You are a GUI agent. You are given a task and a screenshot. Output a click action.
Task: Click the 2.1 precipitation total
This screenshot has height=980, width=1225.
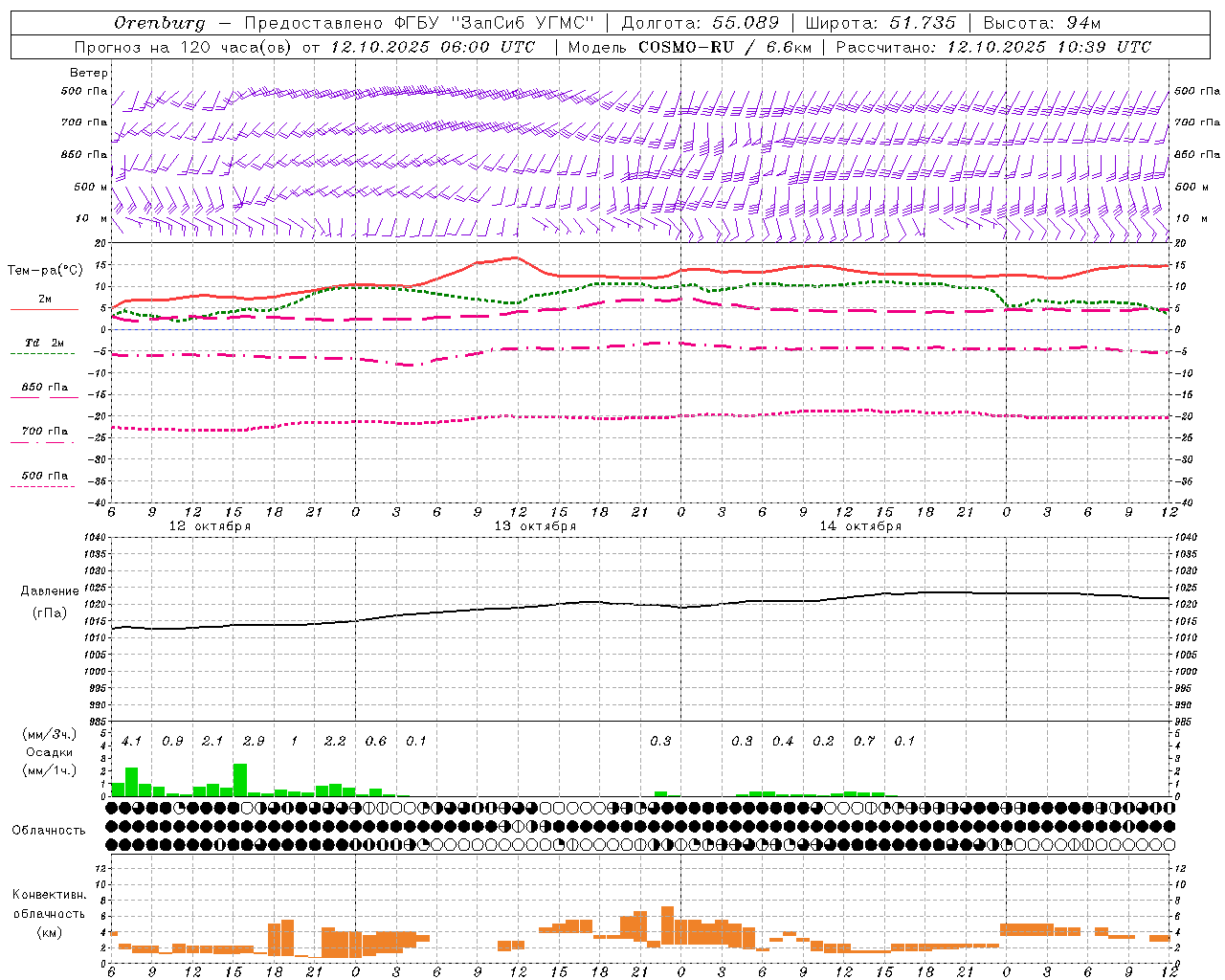[x=212, y=741]
